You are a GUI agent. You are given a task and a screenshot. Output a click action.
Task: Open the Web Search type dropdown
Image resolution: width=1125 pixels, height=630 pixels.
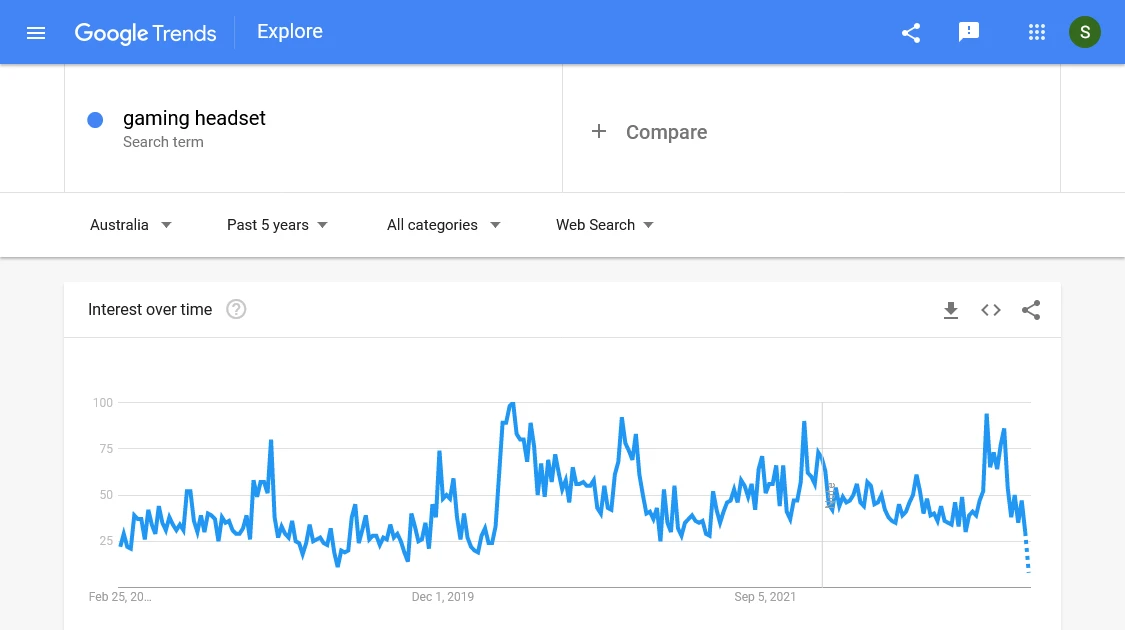coord(605,225)
